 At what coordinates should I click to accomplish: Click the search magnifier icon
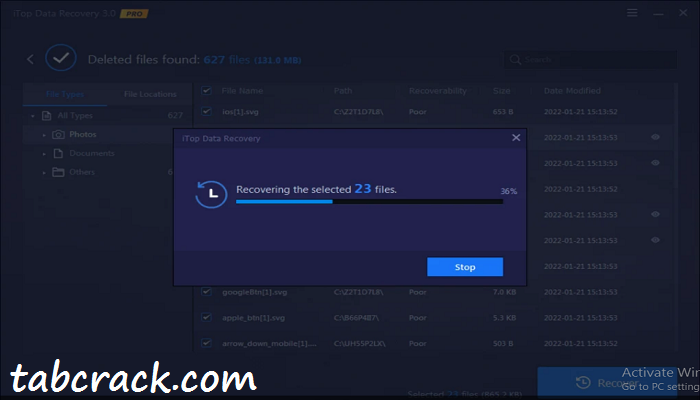[x=515, y=60]
